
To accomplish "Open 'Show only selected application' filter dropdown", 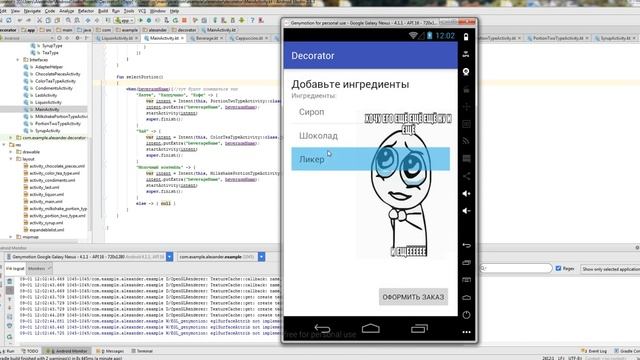I will (x=611, y=269).
